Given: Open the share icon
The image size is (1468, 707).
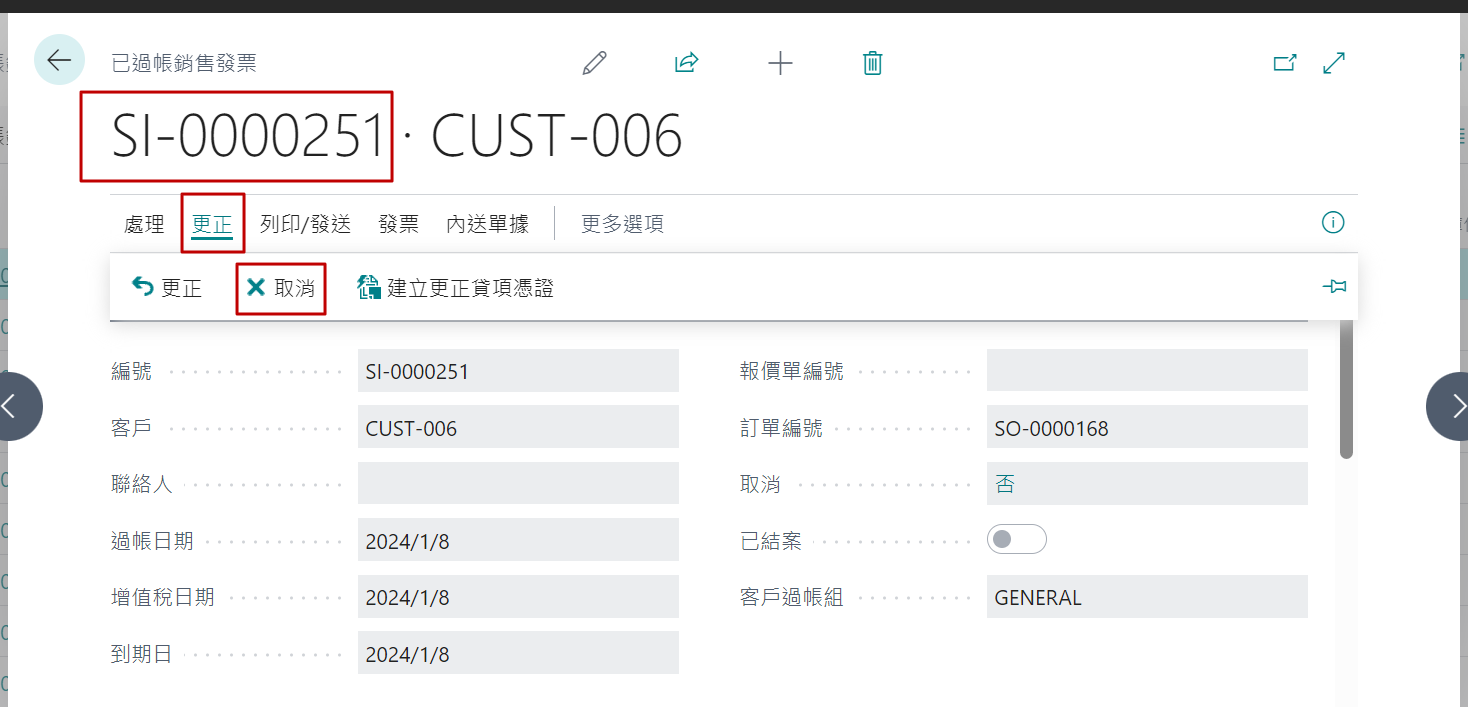Looking at the screenshot, I should (686, 63).
